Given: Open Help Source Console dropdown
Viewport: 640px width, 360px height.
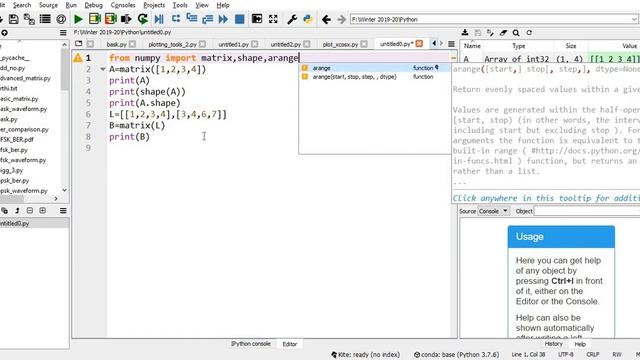Looking at the screenshot, I should tap(494, 211).
